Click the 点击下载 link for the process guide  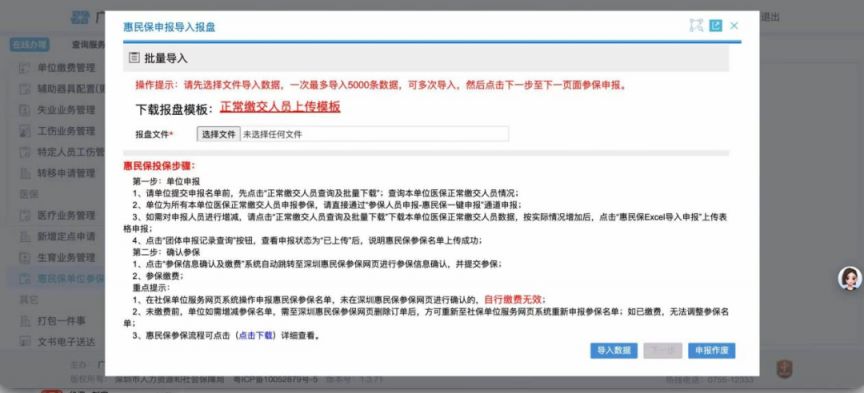255,335
